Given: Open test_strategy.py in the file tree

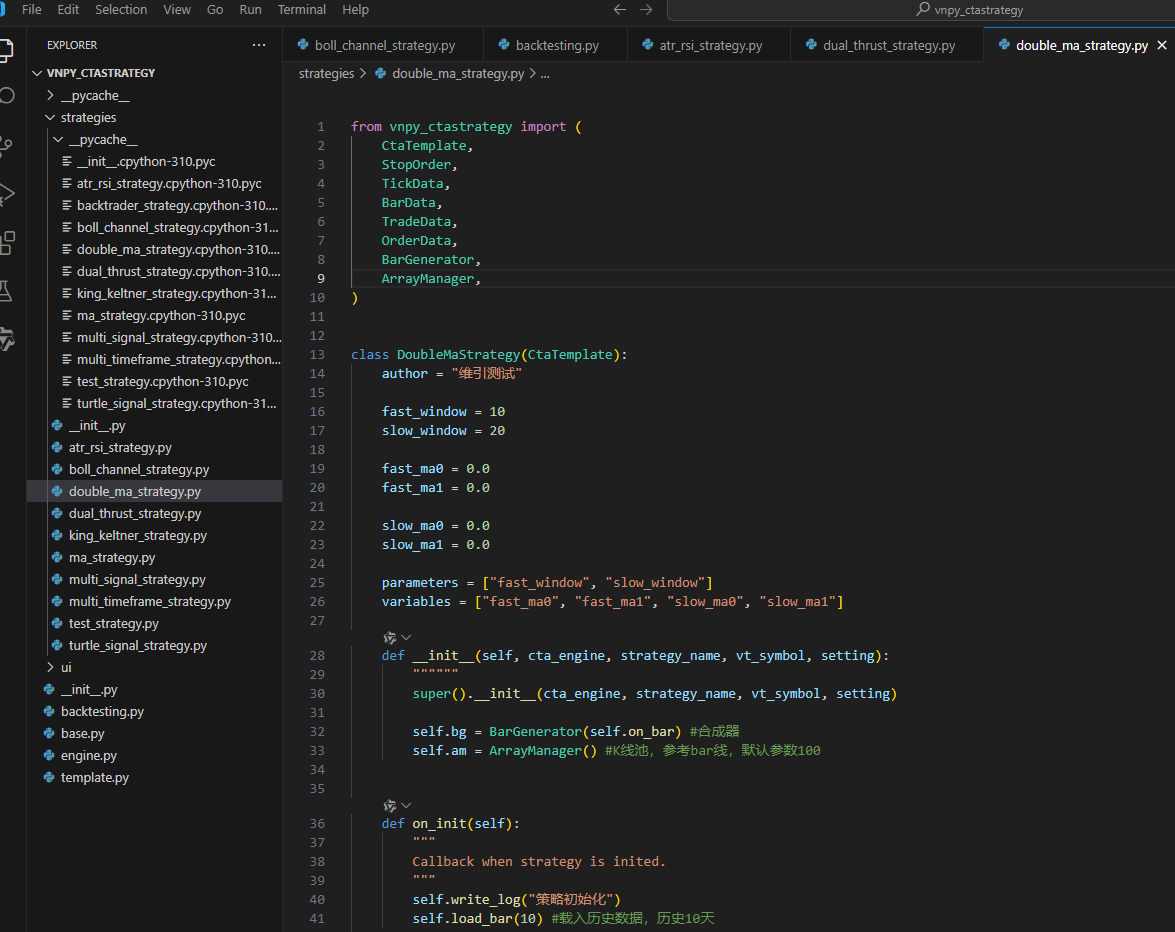Looking at the screenshot, I should [114, 623].
